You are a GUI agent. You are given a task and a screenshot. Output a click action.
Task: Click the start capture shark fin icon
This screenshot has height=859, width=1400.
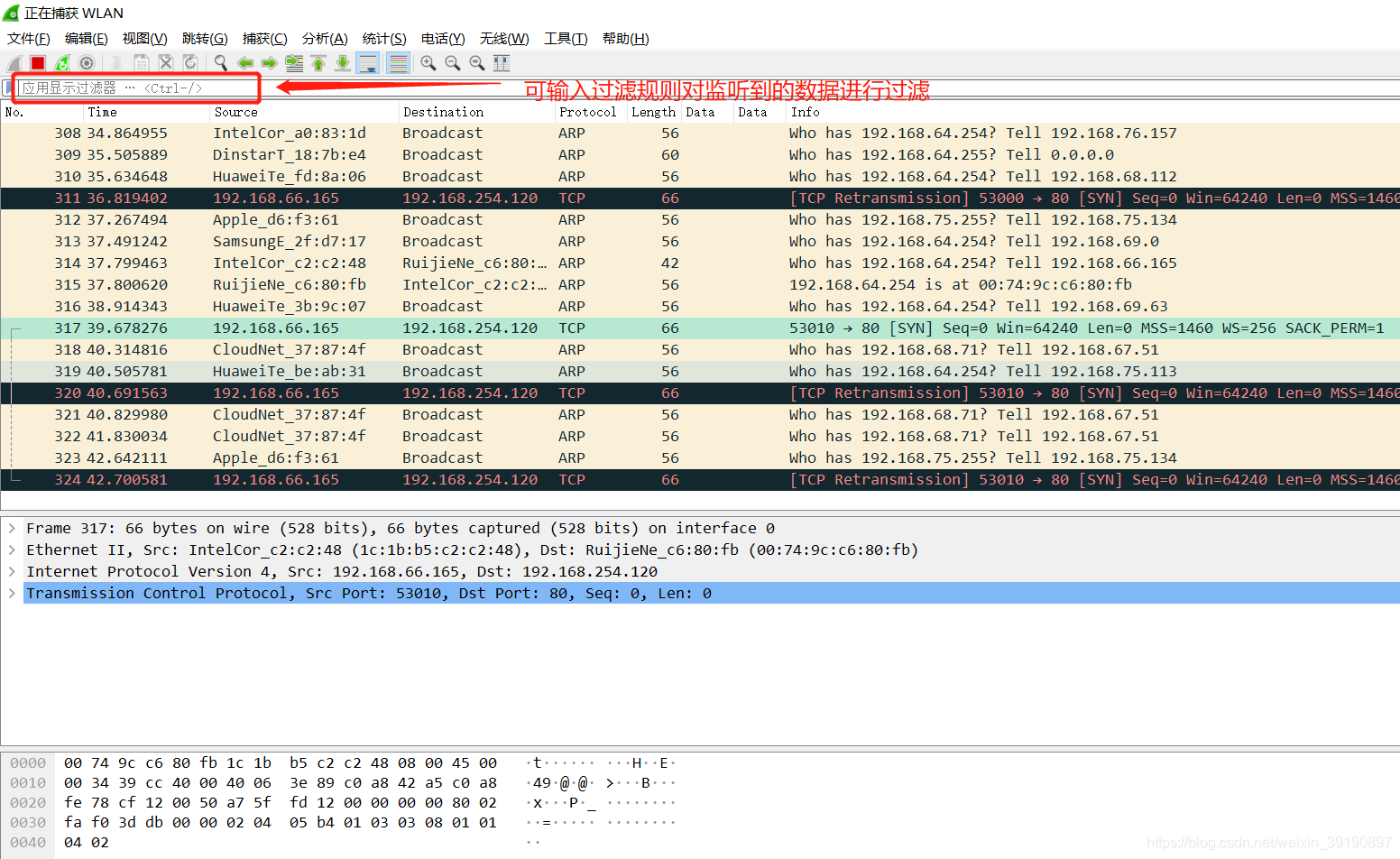pos(14,63)
